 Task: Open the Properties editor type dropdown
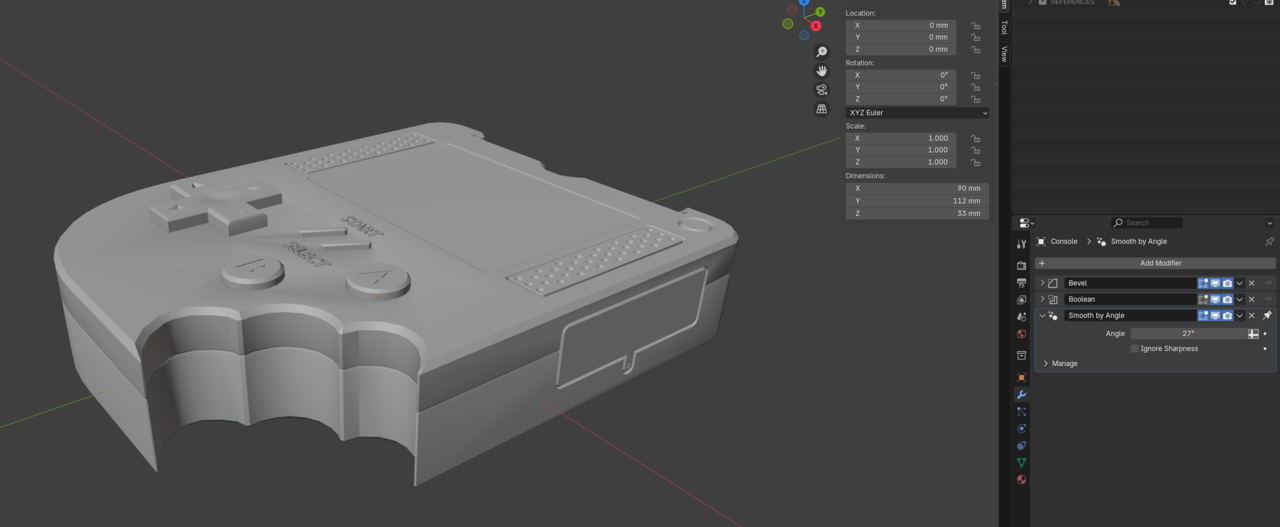[x=1025, y=223]
